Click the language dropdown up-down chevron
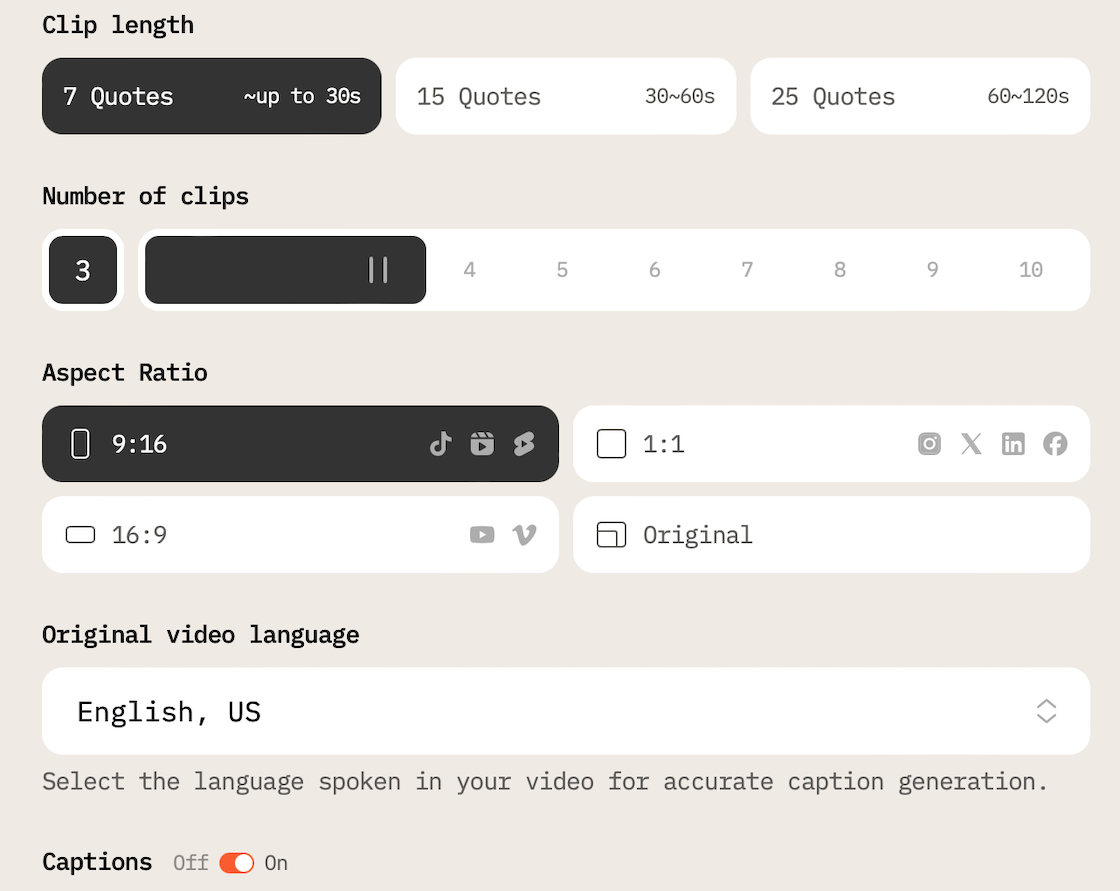 point(1046,711)
